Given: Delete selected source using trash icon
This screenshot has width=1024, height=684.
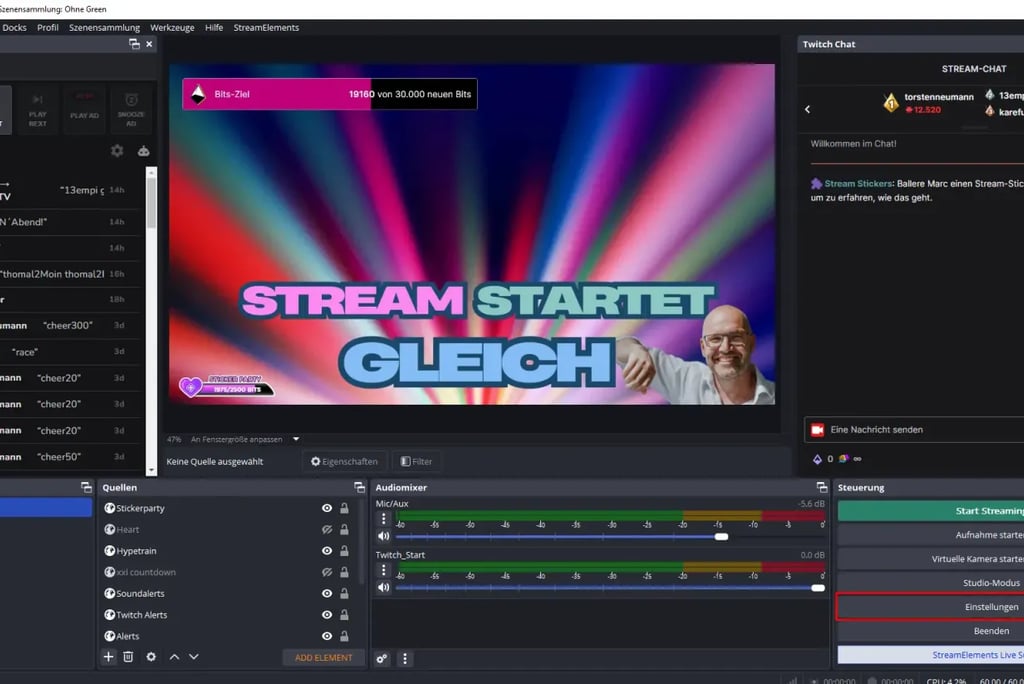Looking at the screenshot, I should coord(129,657).
